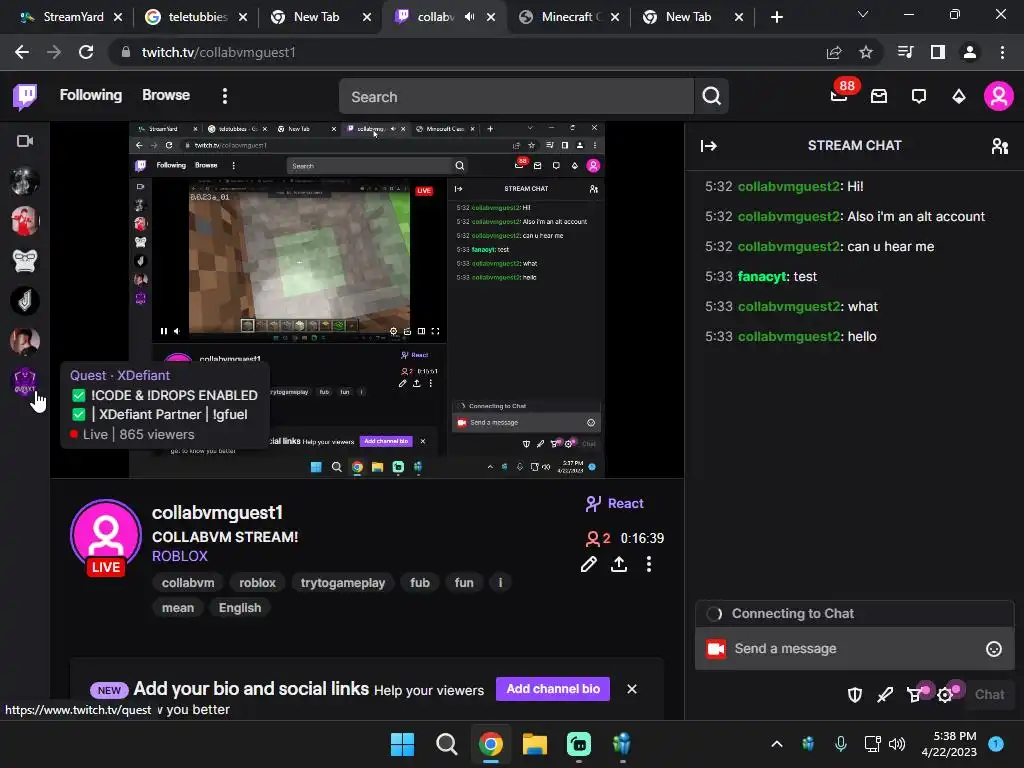1024x768 pixels.
Task: Click the stream video mute speaker icon
Action: [x=177, y=331]
